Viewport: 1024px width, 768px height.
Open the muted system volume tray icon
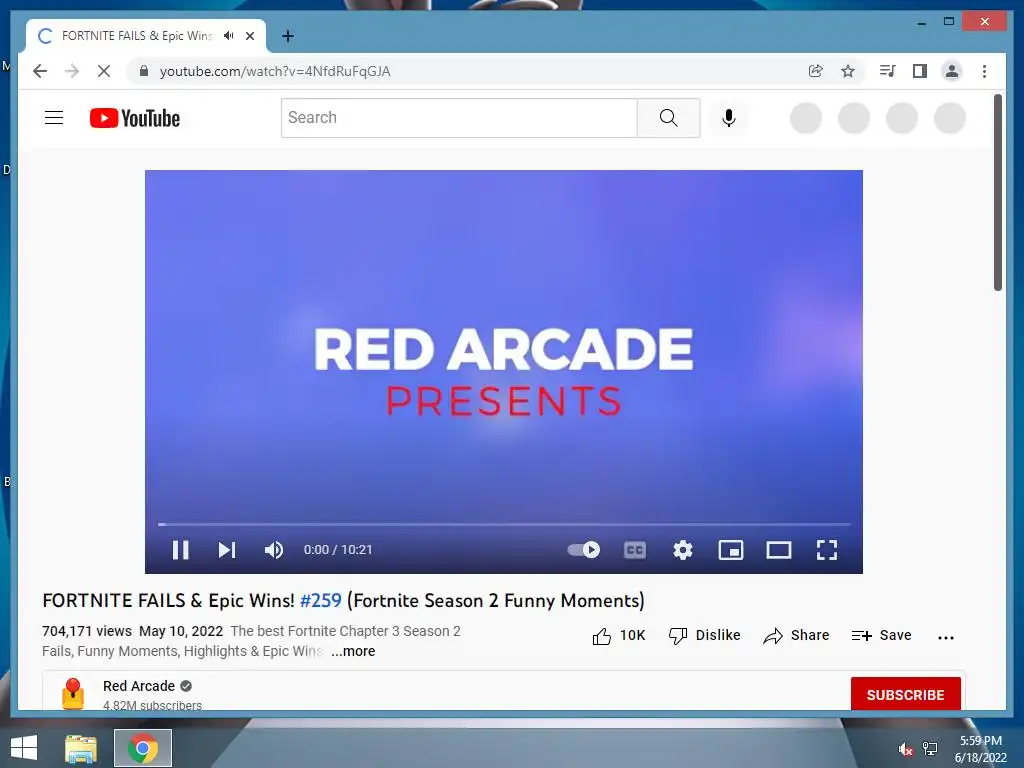[905, 749]
